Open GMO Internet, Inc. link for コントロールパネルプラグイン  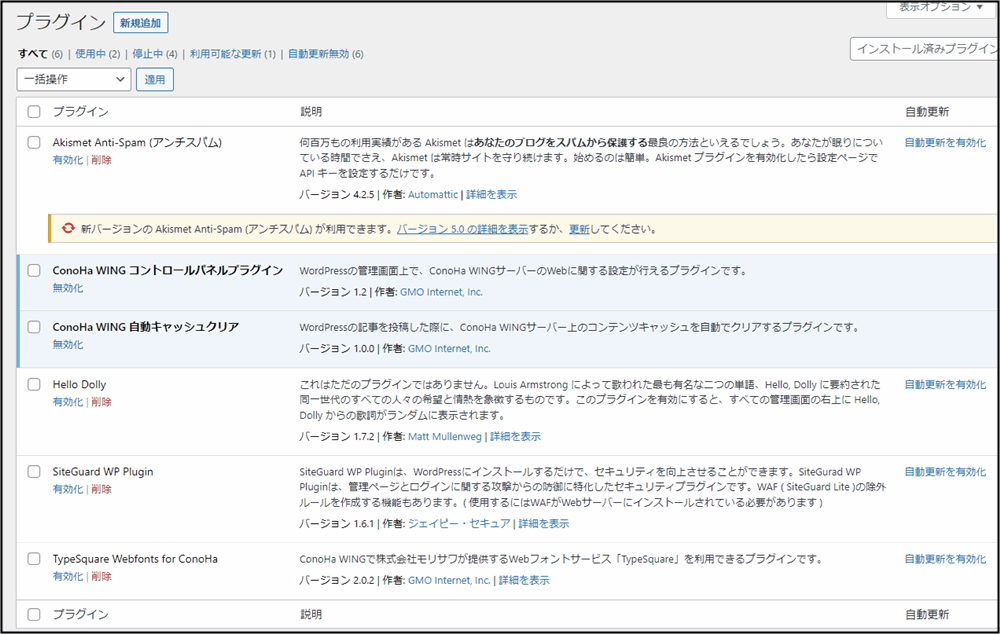pyautogui.click(x=441, y=292)
